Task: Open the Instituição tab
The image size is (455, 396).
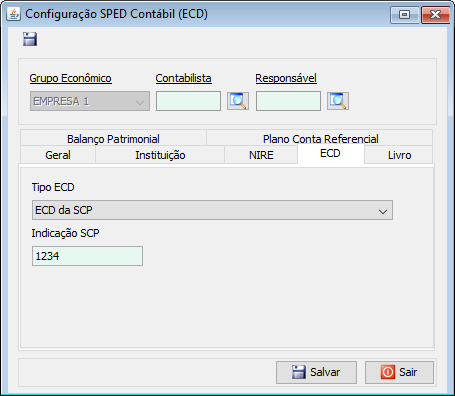Action: [160, 155]
